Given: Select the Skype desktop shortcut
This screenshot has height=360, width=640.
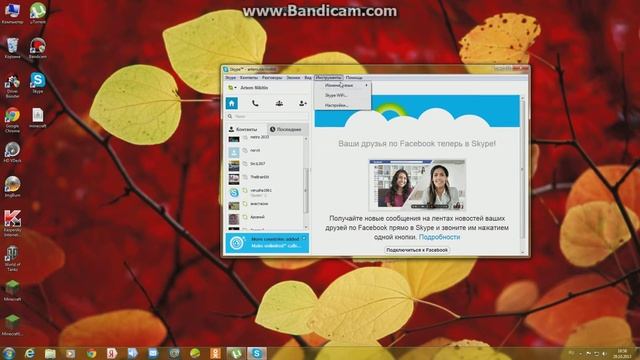Looking at the screenshot, I should 38,83.
